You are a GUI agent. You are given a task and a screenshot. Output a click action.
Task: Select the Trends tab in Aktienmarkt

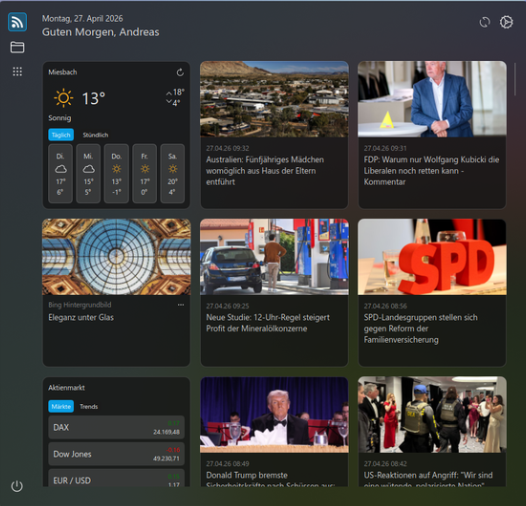pyautogui.click(x=89, y=406)
